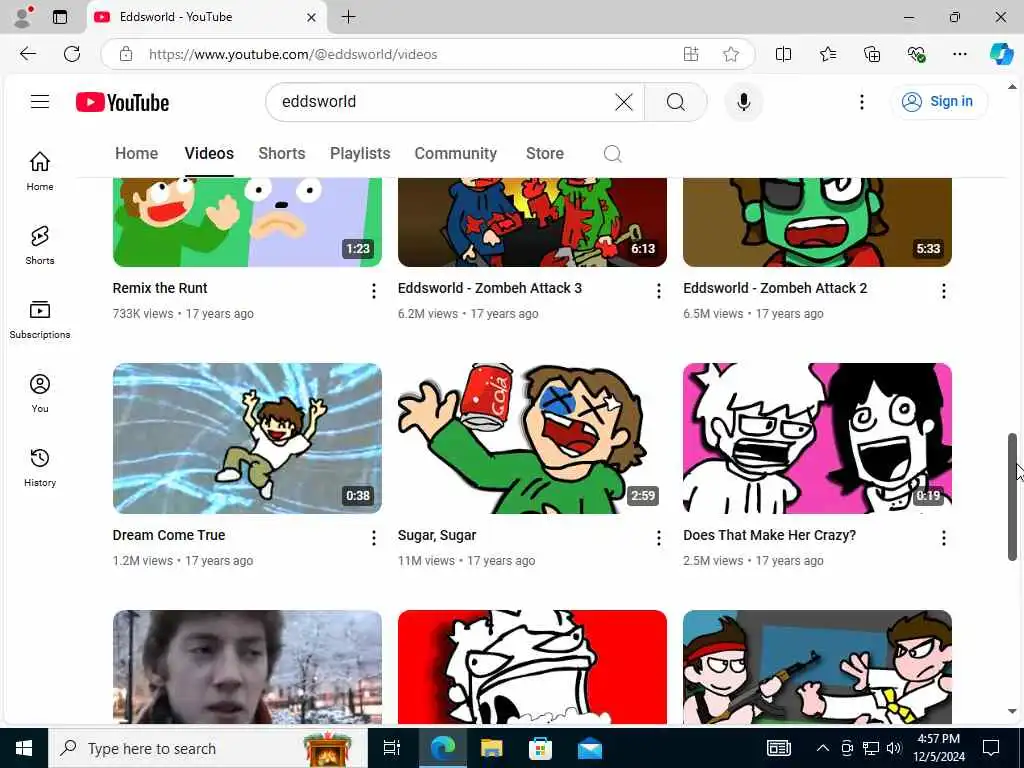Open options for Dream Come True
The width and height of the screenshot is (1024, 768).
[x=374, y=537]
